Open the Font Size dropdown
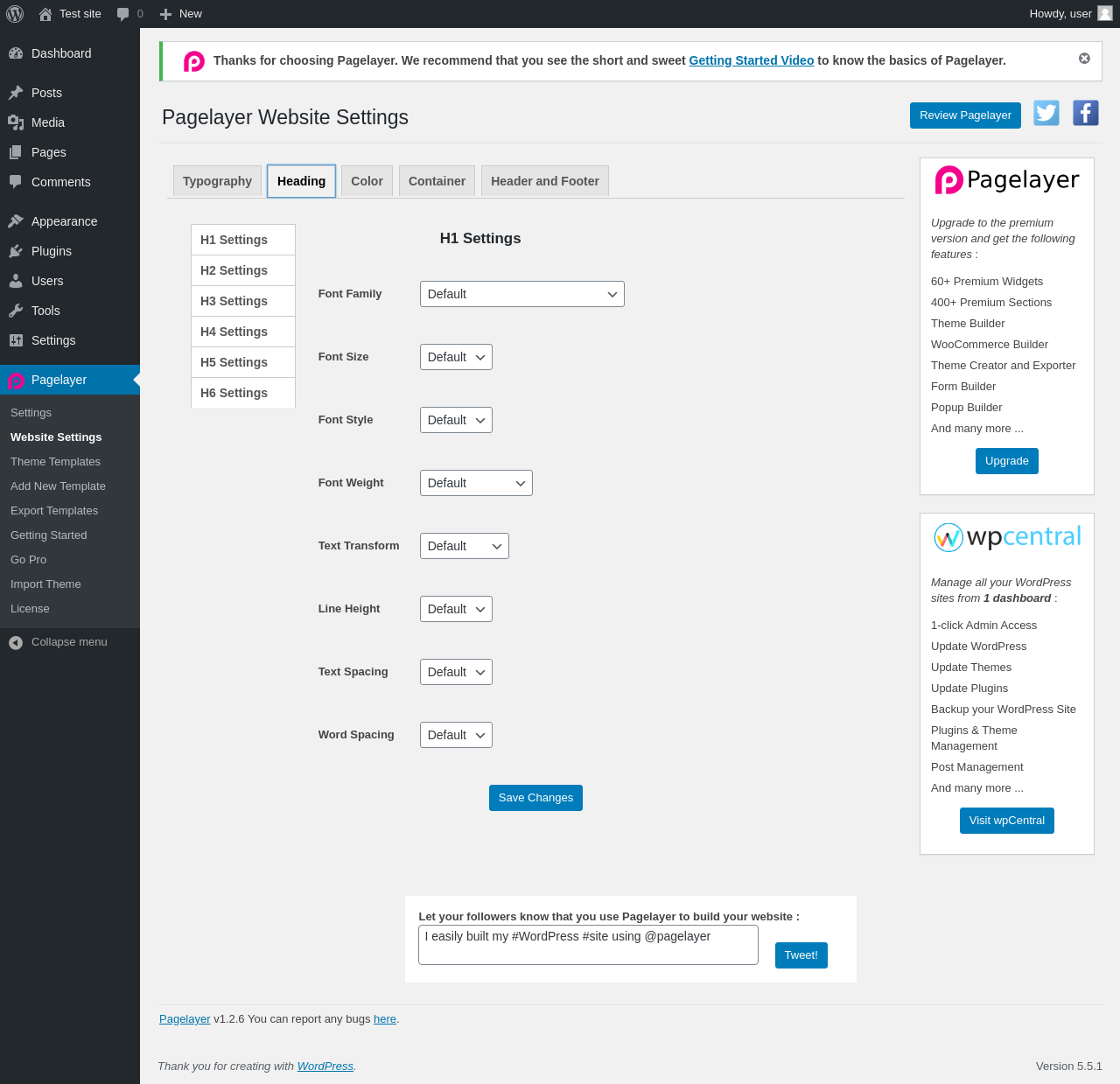The width and height of the screenshot is (1120, 1084). coord(456,357)
